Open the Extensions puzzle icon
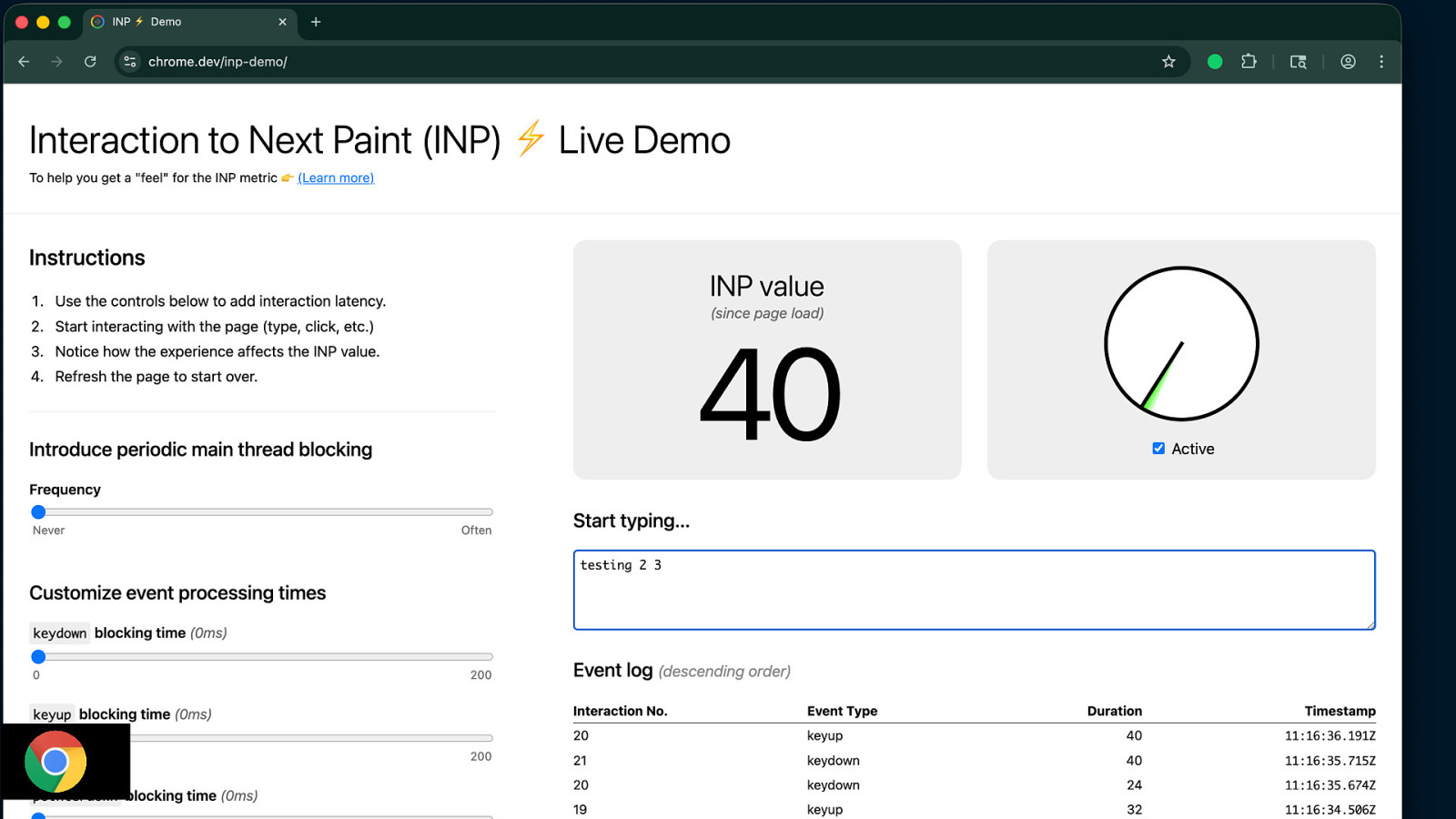Viewport: 1456px width, 819px height. [1249, 62]
